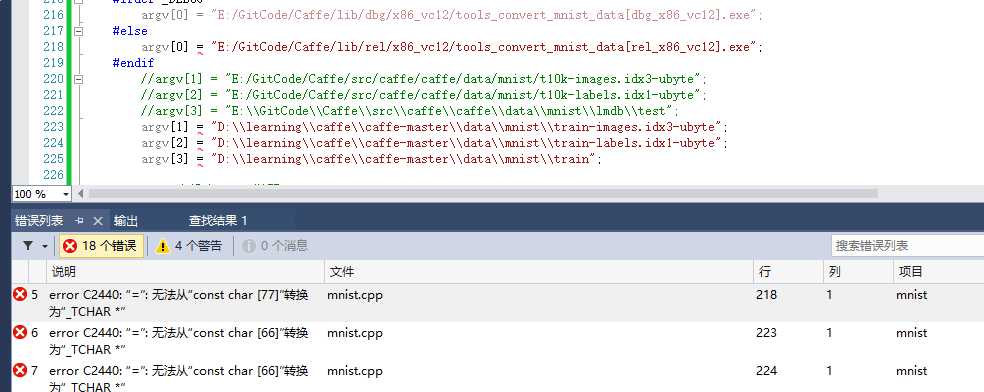Click the horizontal scrollbar left arrow
This screenshot has width=984, height=392.
80,194
